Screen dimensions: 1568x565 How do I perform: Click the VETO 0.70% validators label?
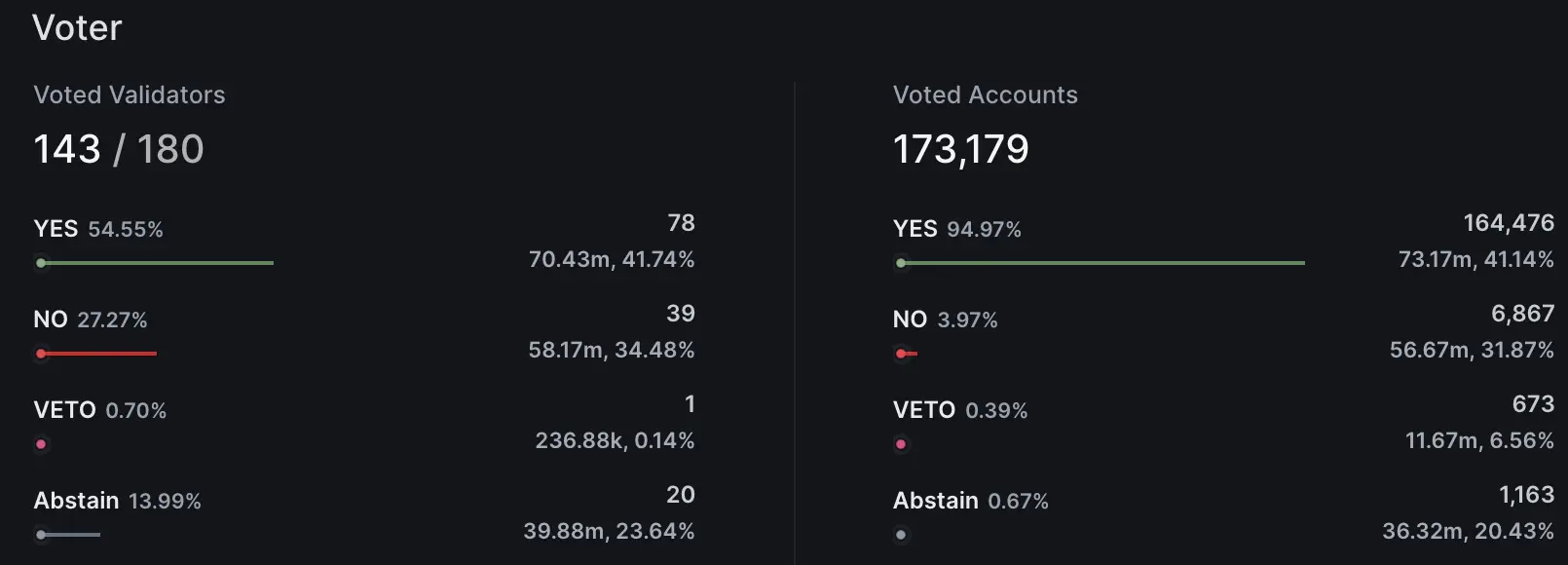point(100,410)
